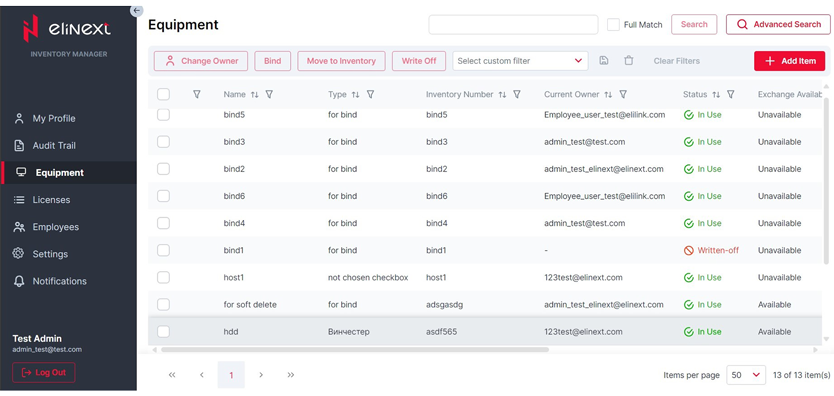Viewport: 834px width, 396px height.
Task: Open filter on the Inventory Number column
Action: tap(516, 94)
